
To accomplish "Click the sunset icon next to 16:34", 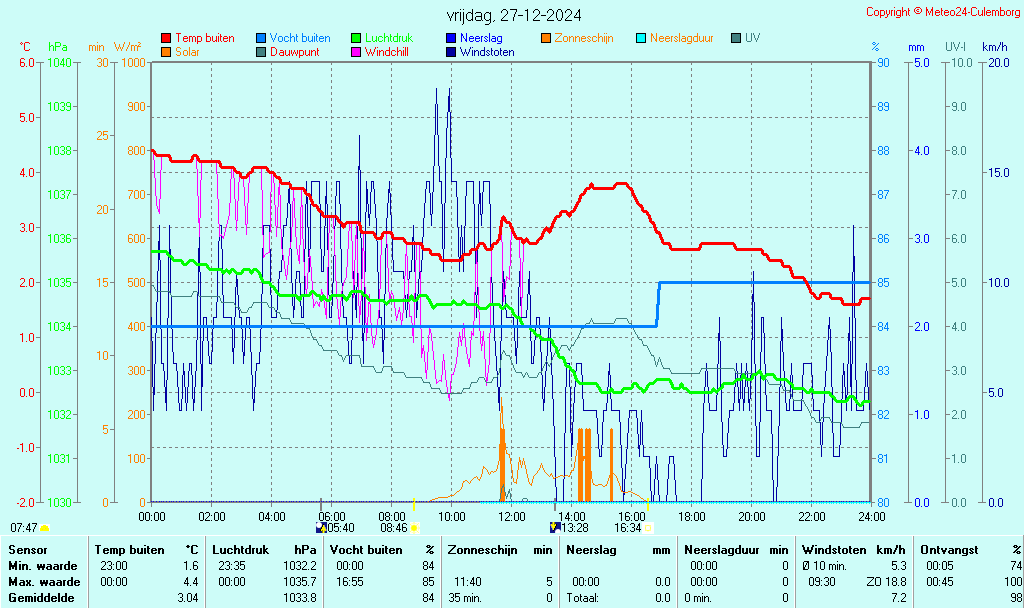I will 648,527.
